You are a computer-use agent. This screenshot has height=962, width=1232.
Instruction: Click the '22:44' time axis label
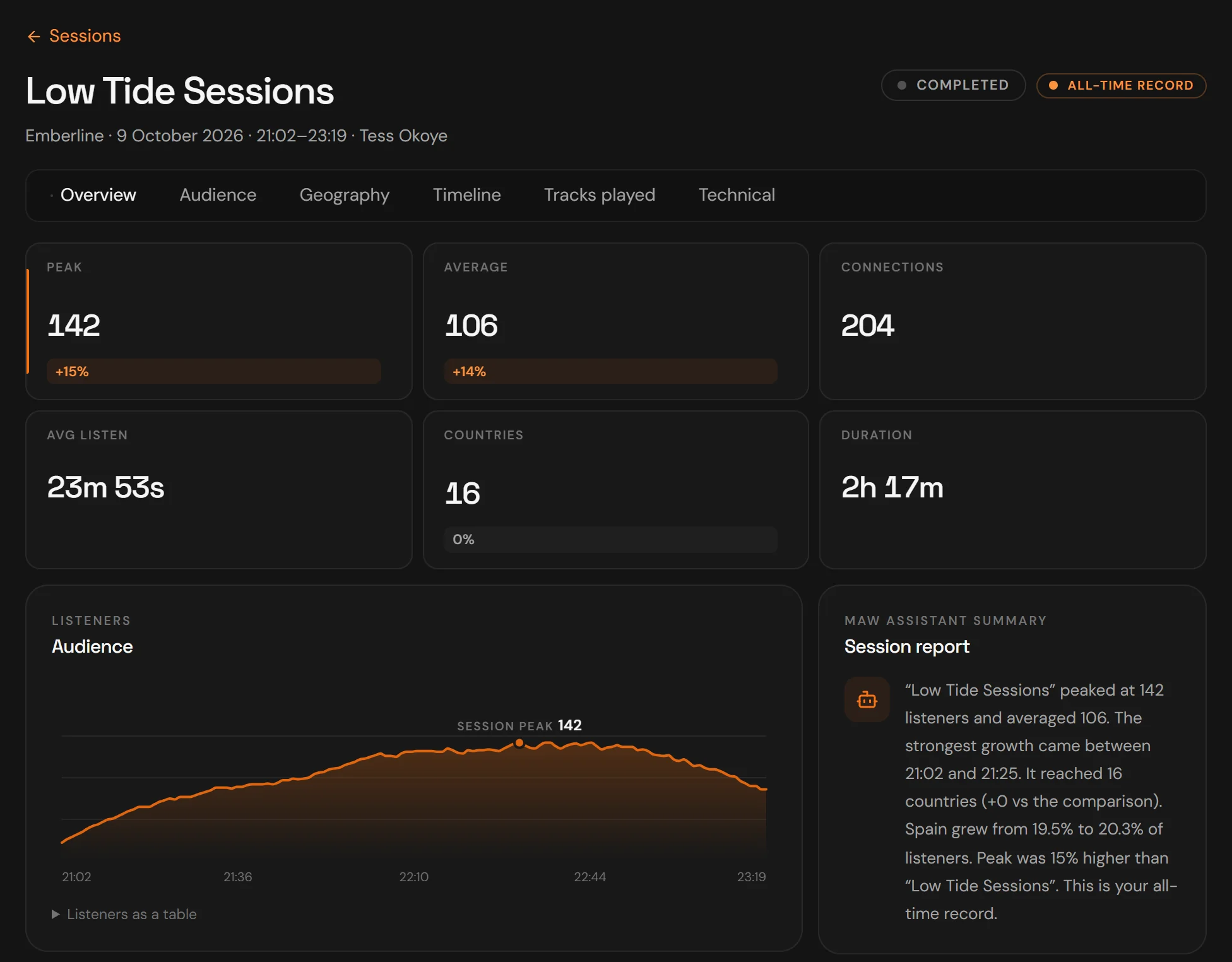click(x=589, y=876)
